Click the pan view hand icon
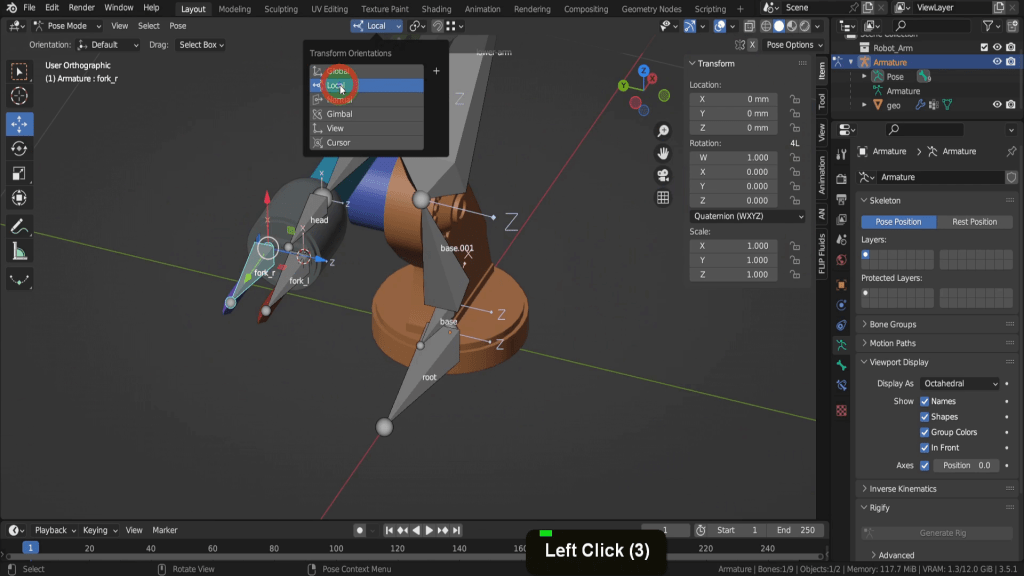Viewport: 1024px width, 576px height. point(663,153)
